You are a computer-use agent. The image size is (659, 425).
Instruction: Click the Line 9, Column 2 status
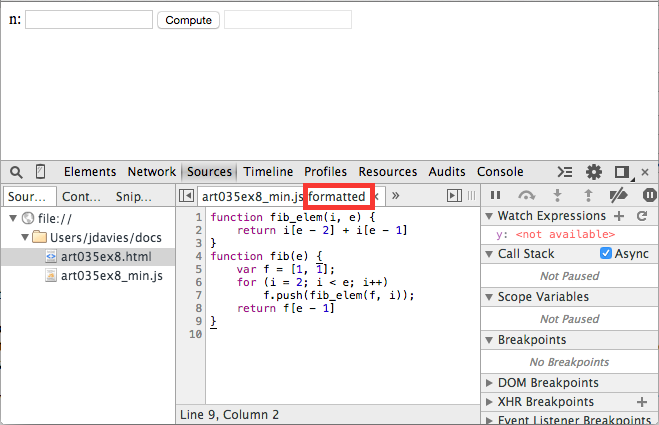coord(229,415)
